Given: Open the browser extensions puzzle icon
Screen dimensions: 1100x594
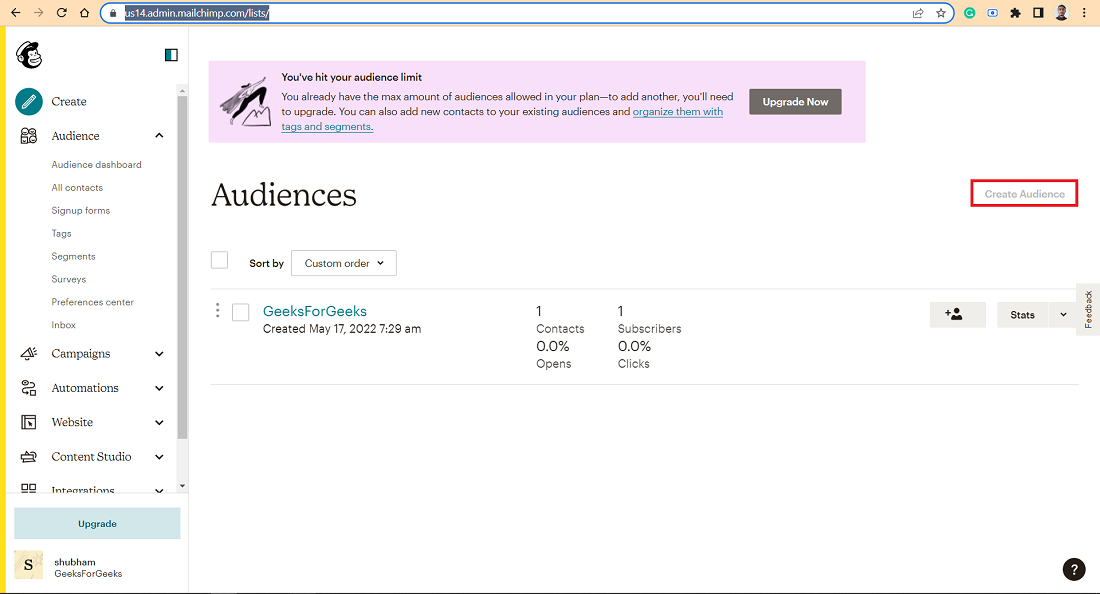Looking at the screenshot, I should [x=1015, y=13].
